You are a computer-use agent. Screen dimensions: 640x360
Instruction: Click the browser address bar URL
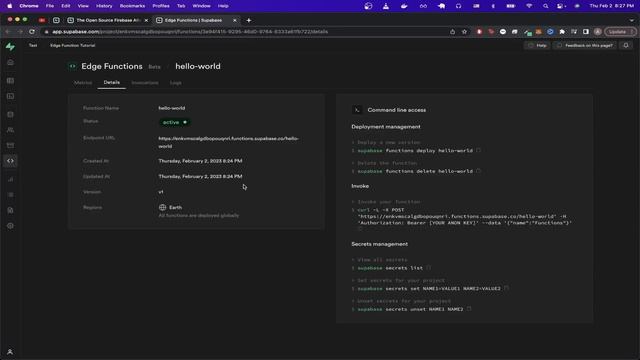[190, 32]
